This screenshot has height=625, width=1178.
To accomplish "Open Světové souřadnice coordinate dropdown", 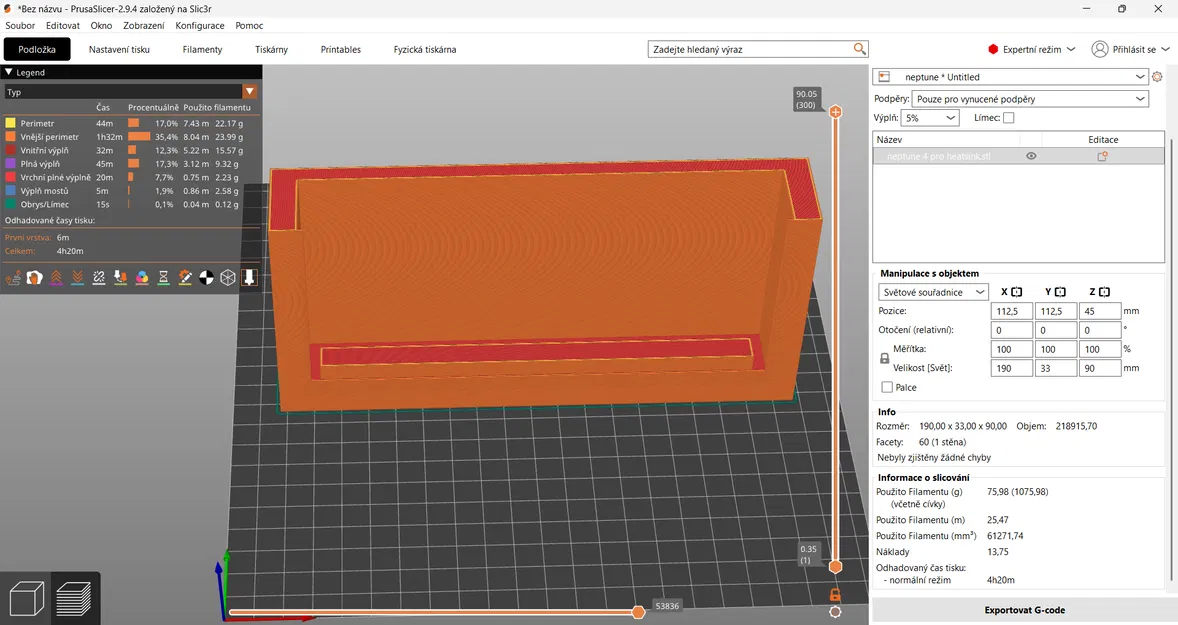I will pos(933,292).
